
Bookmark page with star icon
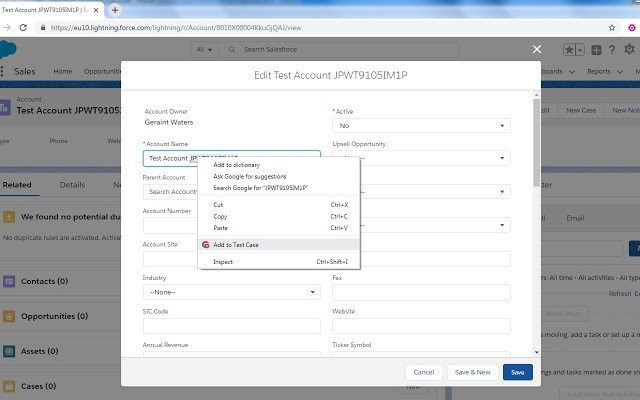tap(611, 28)
